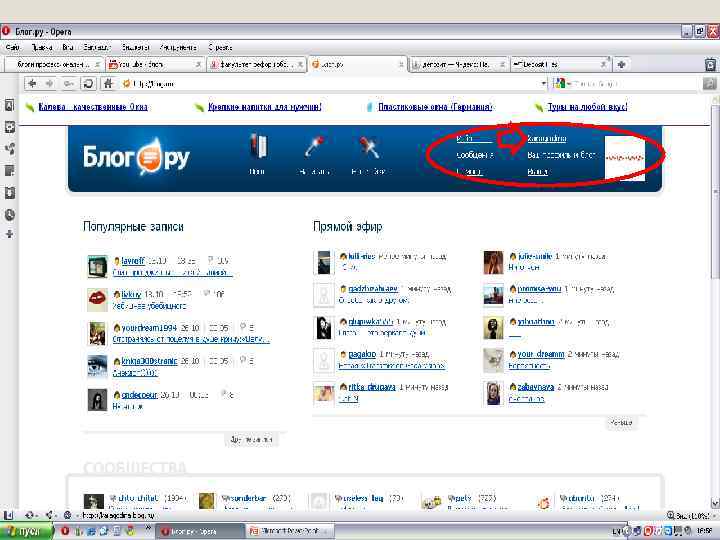Screen dimensions: 720x540
Task: Toggle the panel button in status bar
Action: click(8, 515)
